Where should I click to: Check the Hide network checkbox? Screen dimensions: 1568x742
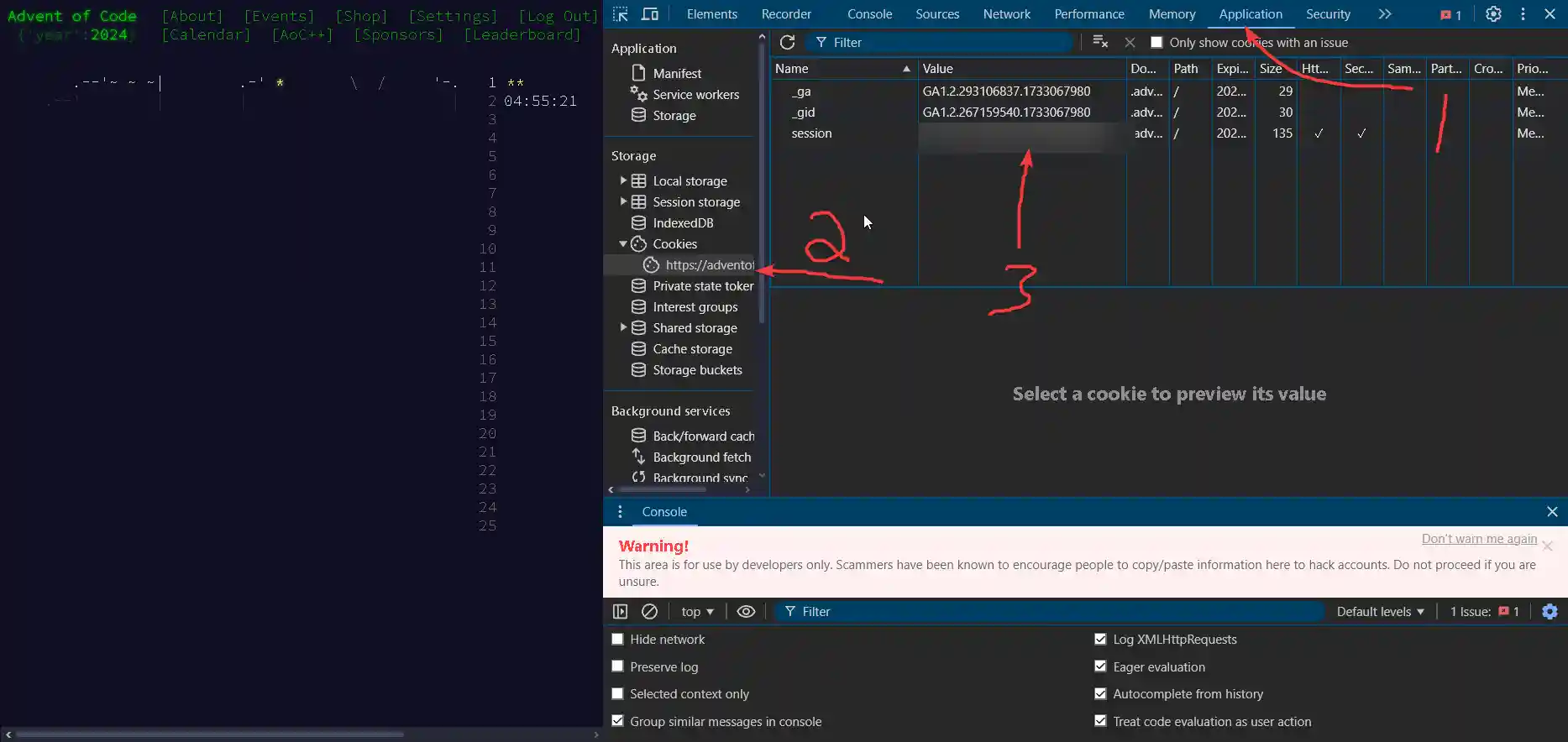(618, 640)
